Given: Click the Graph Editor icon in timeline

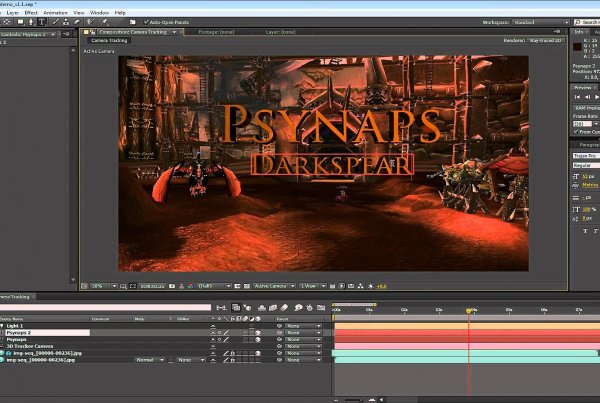Looking at the screenshot, I should coord(321,308).
